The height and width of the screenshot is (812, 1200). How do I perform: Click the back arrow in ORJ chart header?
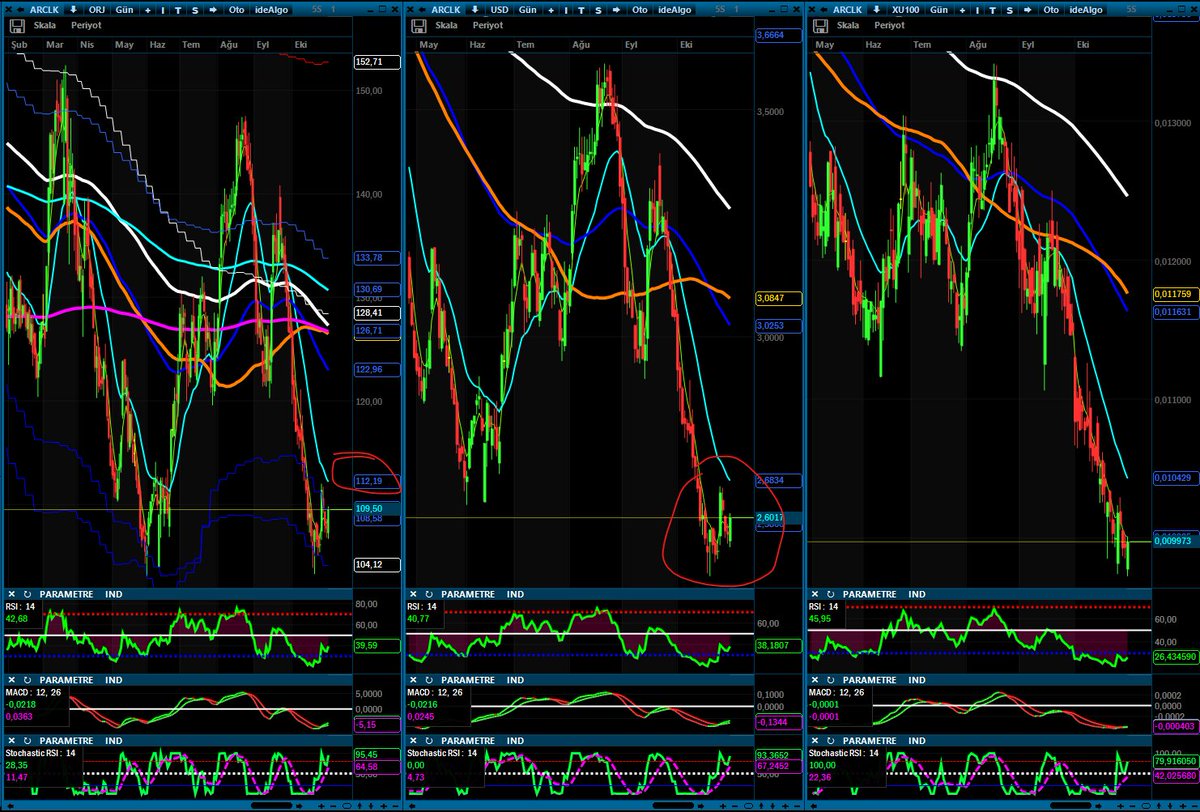click(20, 10)
